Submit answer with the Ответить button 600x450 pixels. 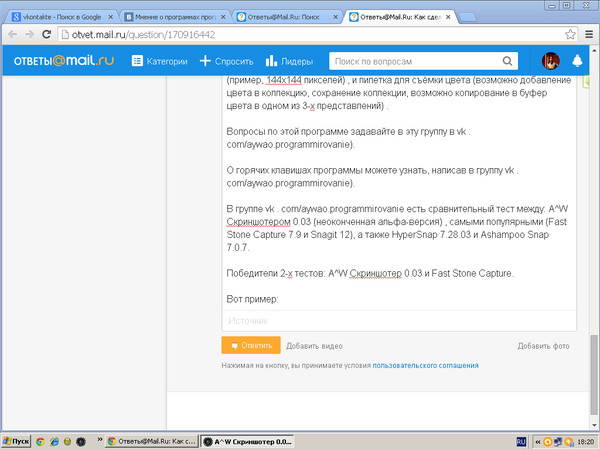251,345
